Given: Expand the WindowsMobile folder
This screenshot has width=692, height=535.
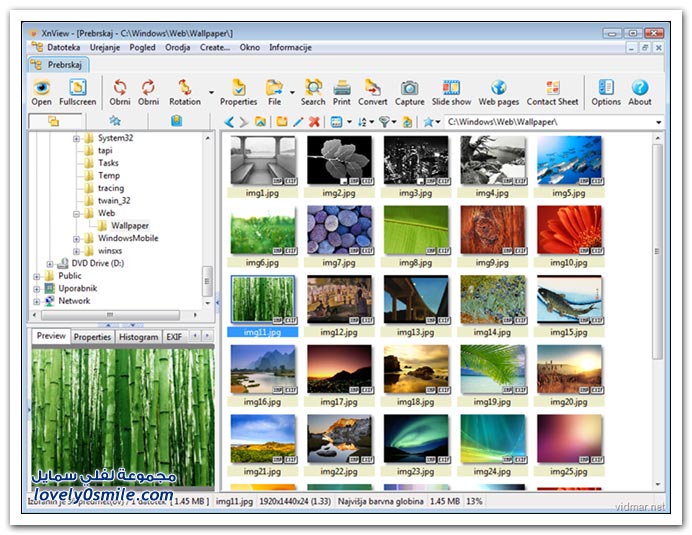Looking at the screenshot, I should (x=77, y=239).
